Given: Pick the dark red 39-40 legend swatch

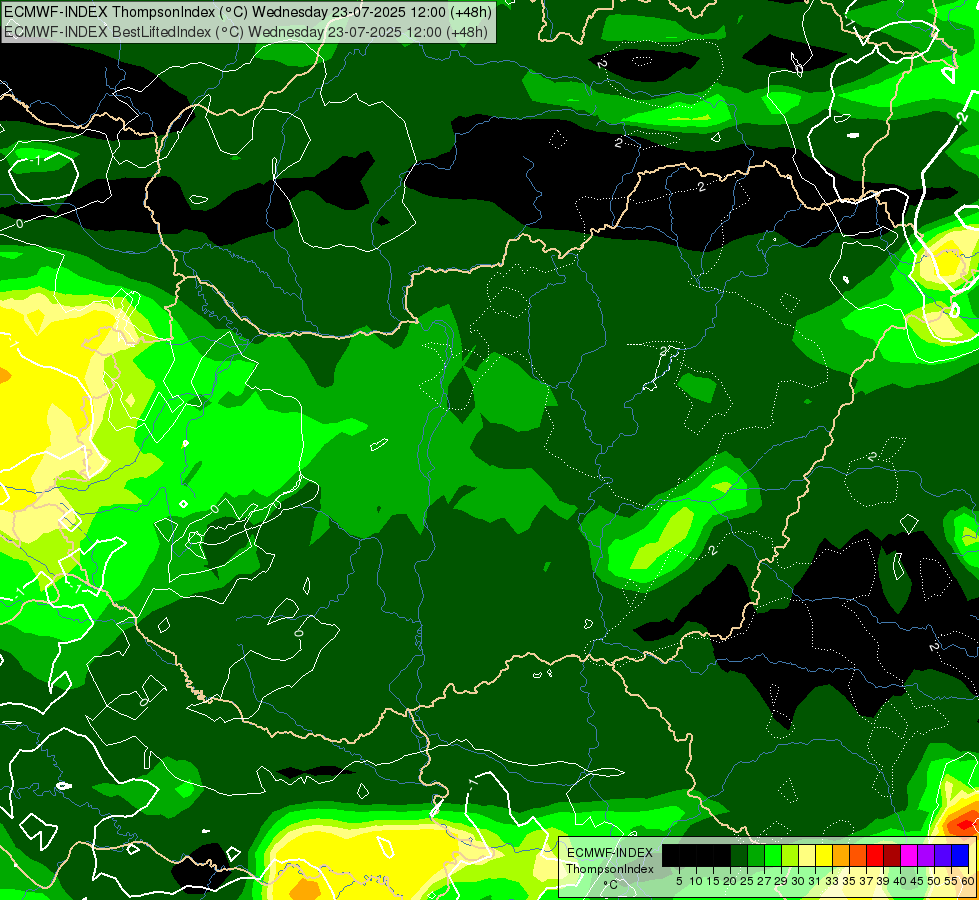Looking at the screenshot, I should (x=892, y=855).
